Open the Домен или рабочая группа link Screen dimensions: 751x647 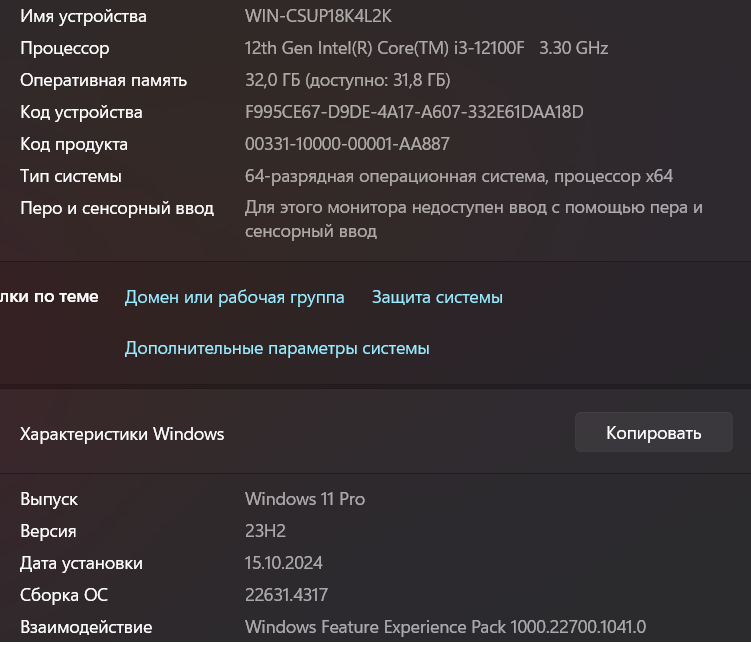[234, 297]
